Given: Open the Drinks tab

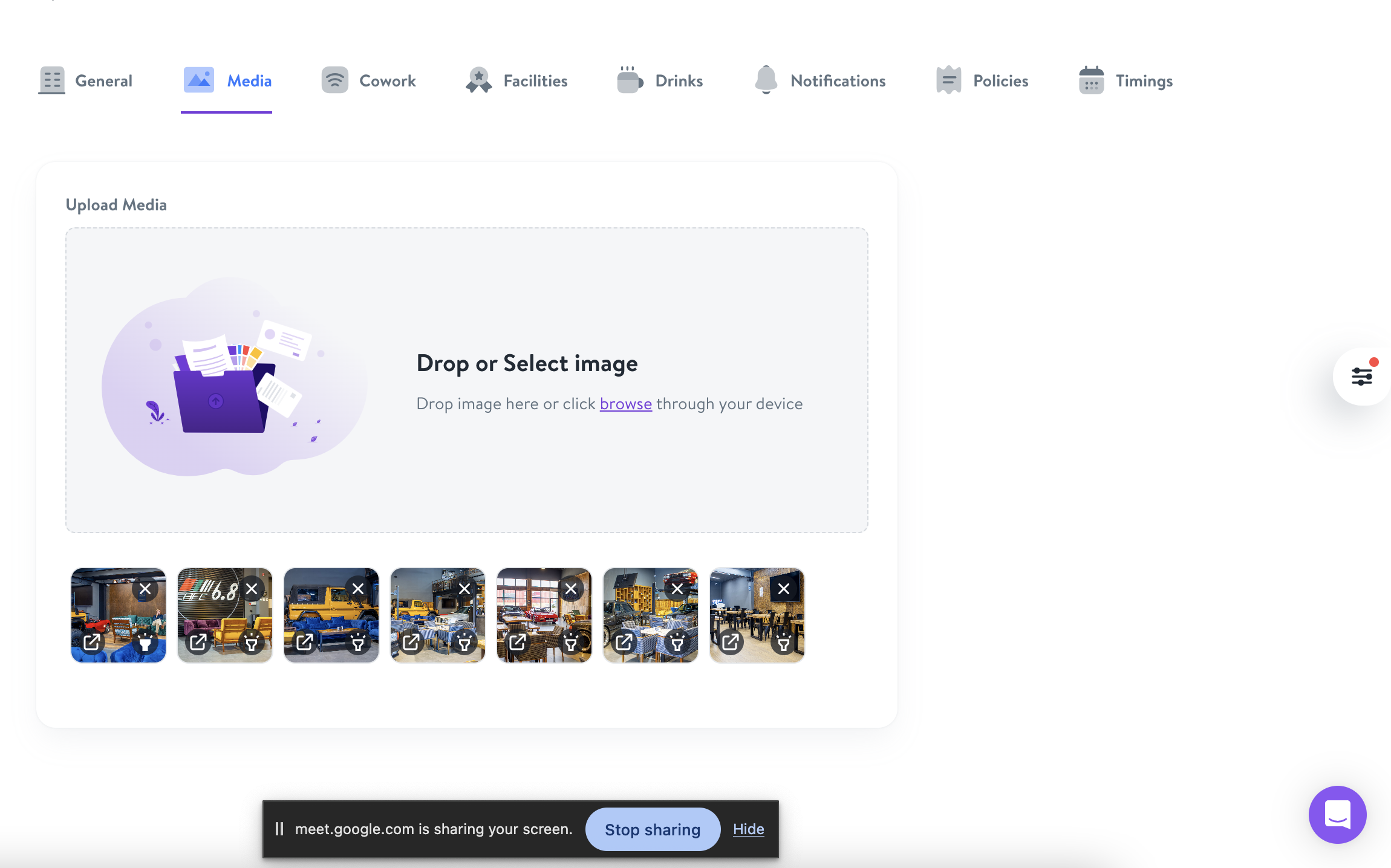Looking at the screenshot, I should coord(659,80).
